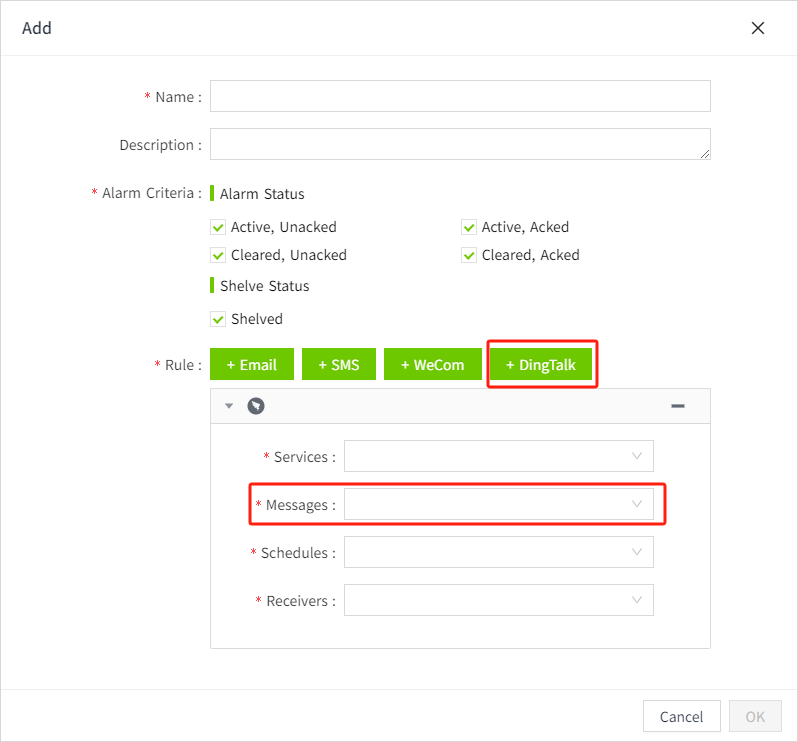
Task: Uncheck the Cleared, Acked checkbox
Action: (x=469, y=255)
